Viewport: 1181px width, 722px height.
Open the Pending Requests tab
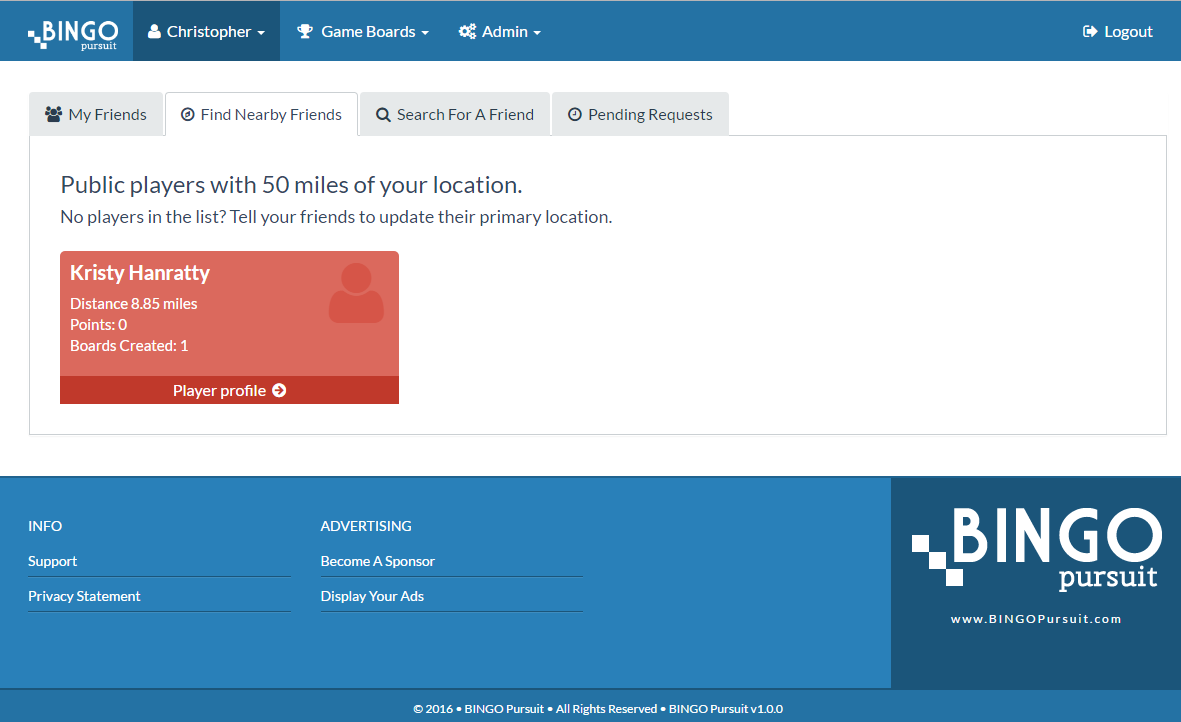pos(640,115)
